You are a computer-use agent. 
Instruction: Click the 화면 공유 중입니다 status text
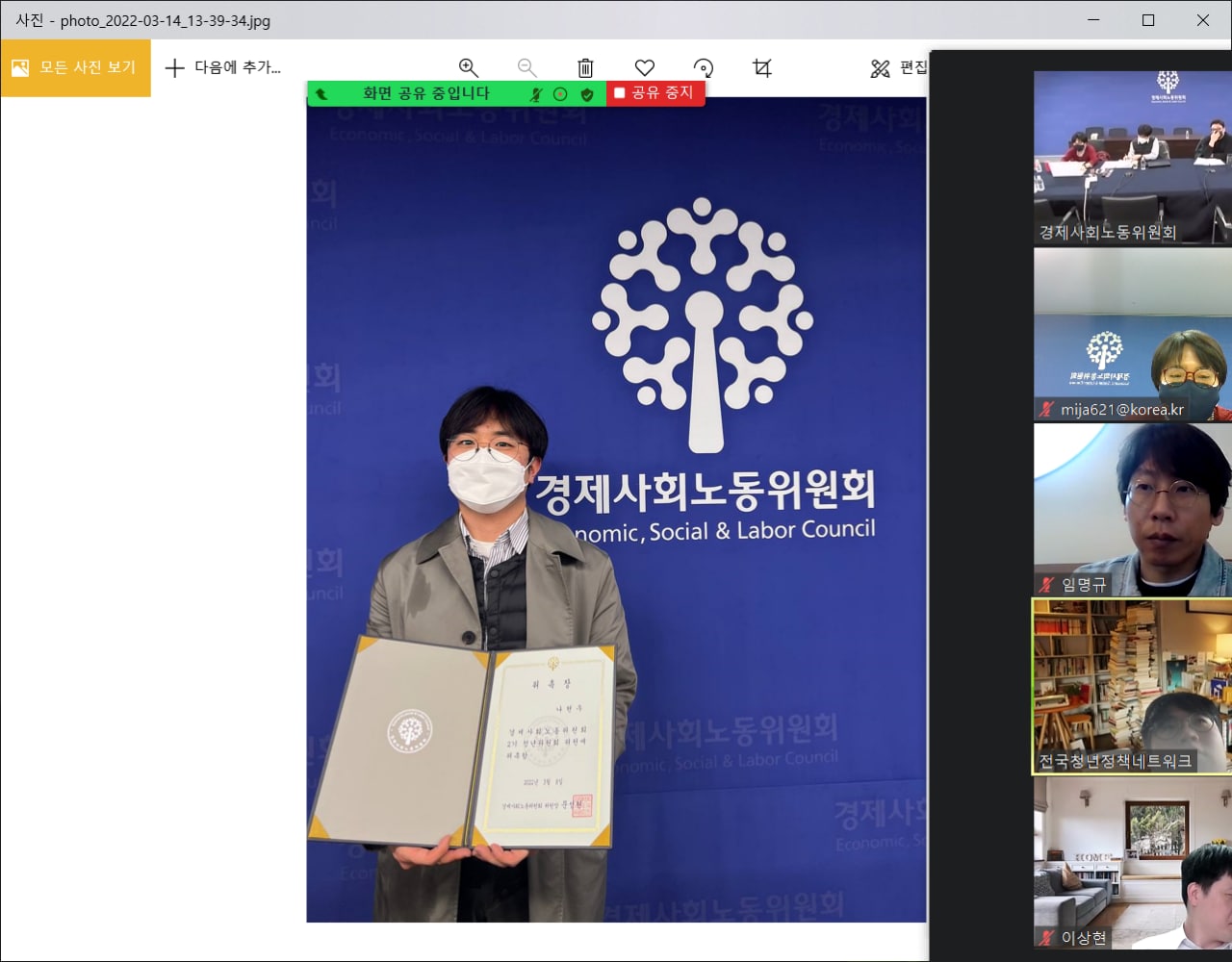426,93
